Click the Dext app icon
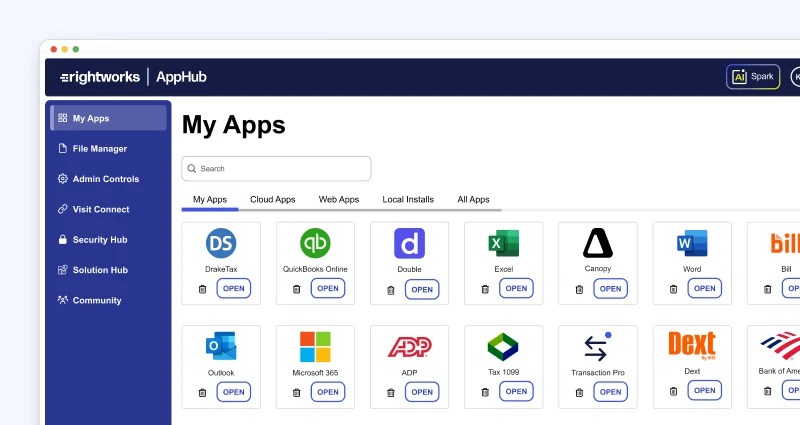Viewport: 800px width, 425px height. click(x=692, y=345)
